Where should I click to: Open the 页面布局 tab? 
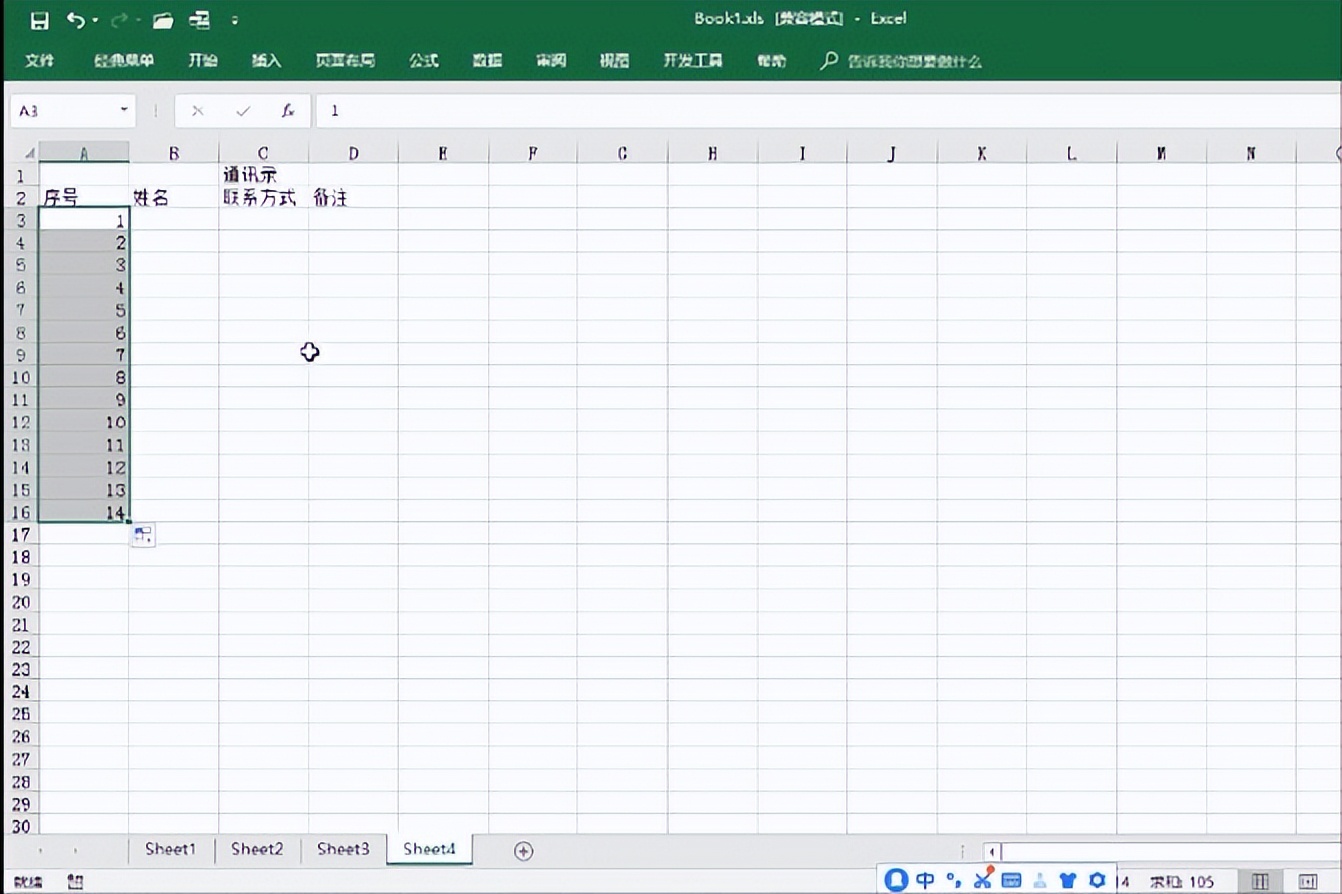coord(345,61)
